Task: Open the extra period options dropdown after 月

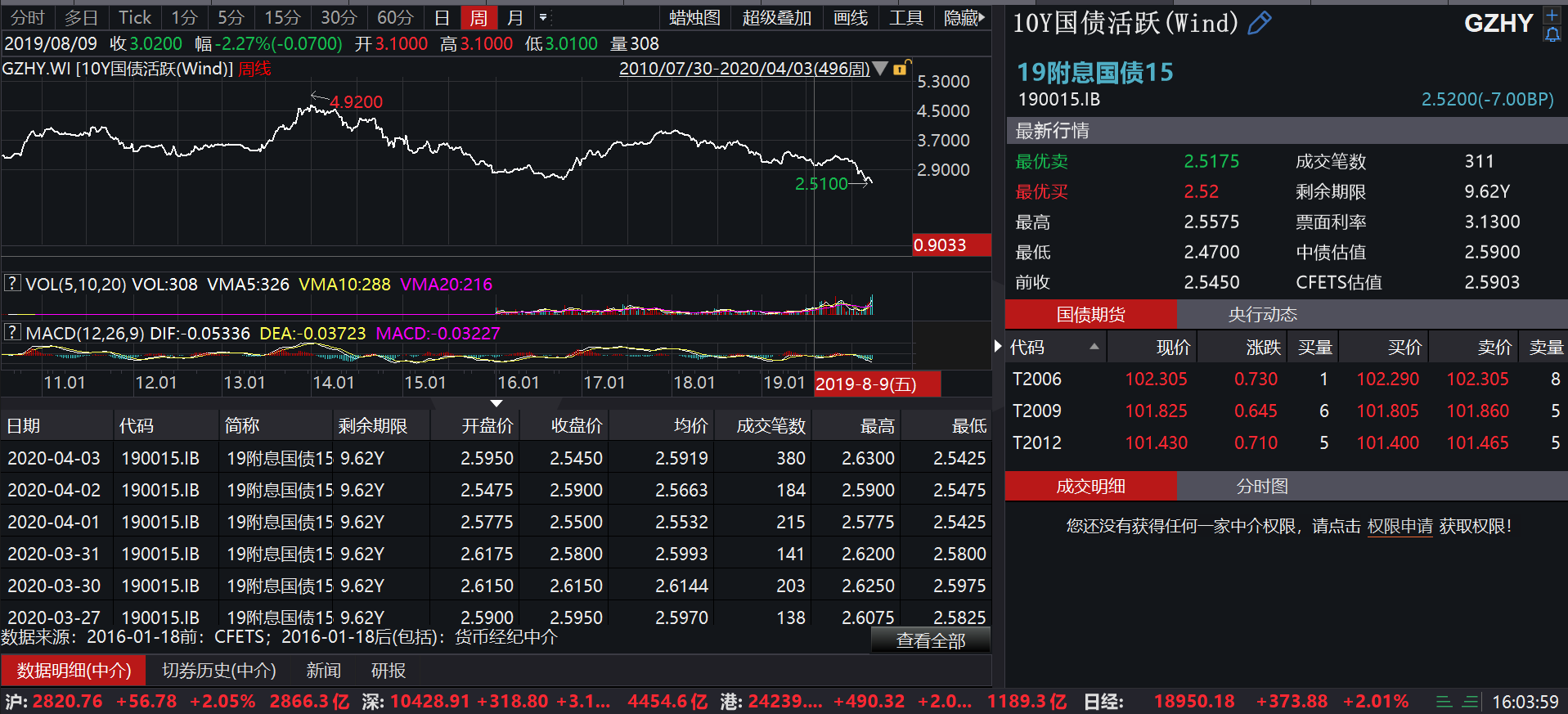Action: 544,17
